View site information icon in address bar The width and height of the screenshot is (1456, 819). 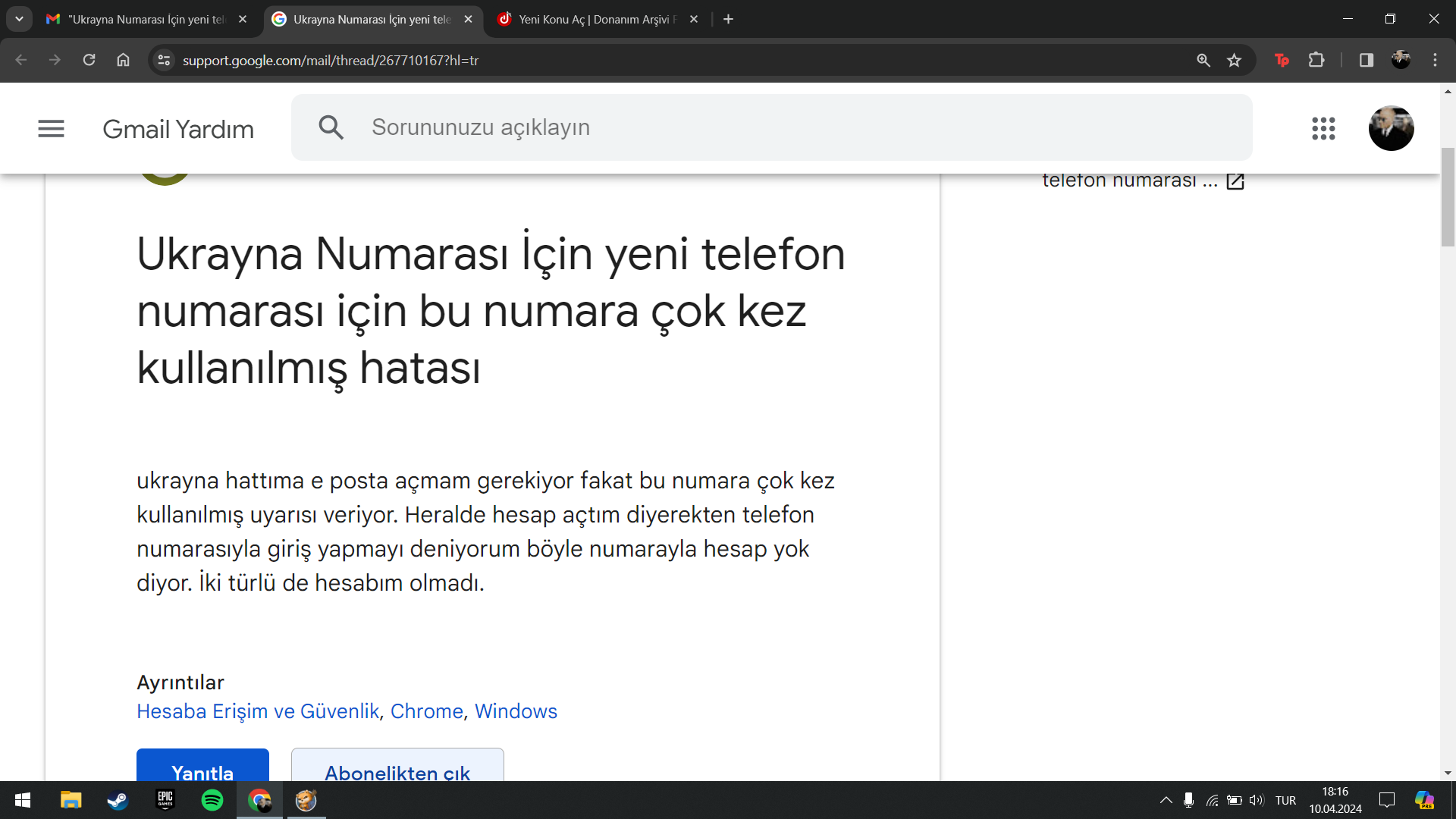164,60
